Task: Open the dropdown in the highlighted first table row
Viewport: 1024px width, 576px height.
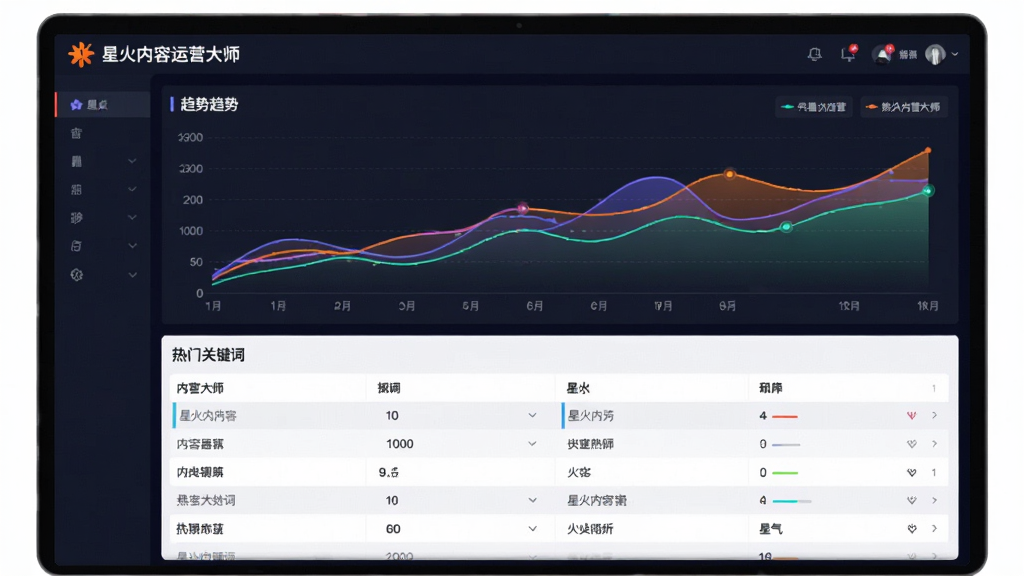Action: pos(532,415)
